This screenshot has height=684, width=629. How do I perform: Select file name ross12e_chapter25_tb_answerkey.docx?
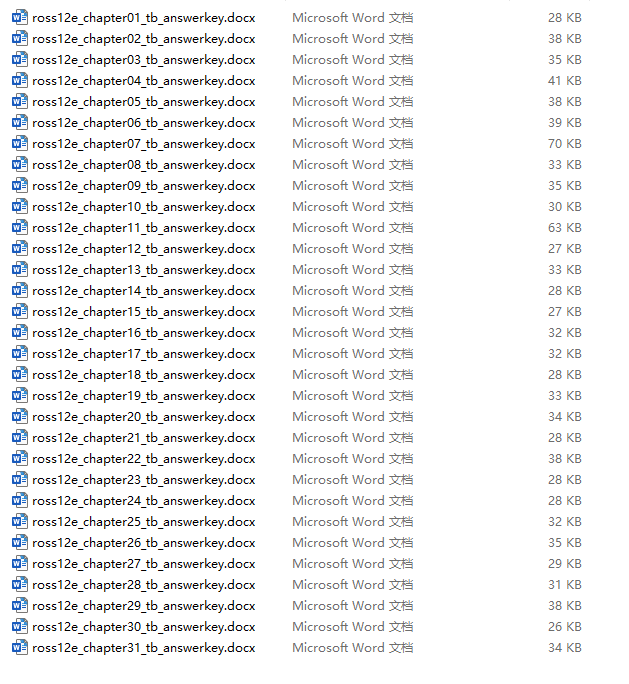coord(144,522)
